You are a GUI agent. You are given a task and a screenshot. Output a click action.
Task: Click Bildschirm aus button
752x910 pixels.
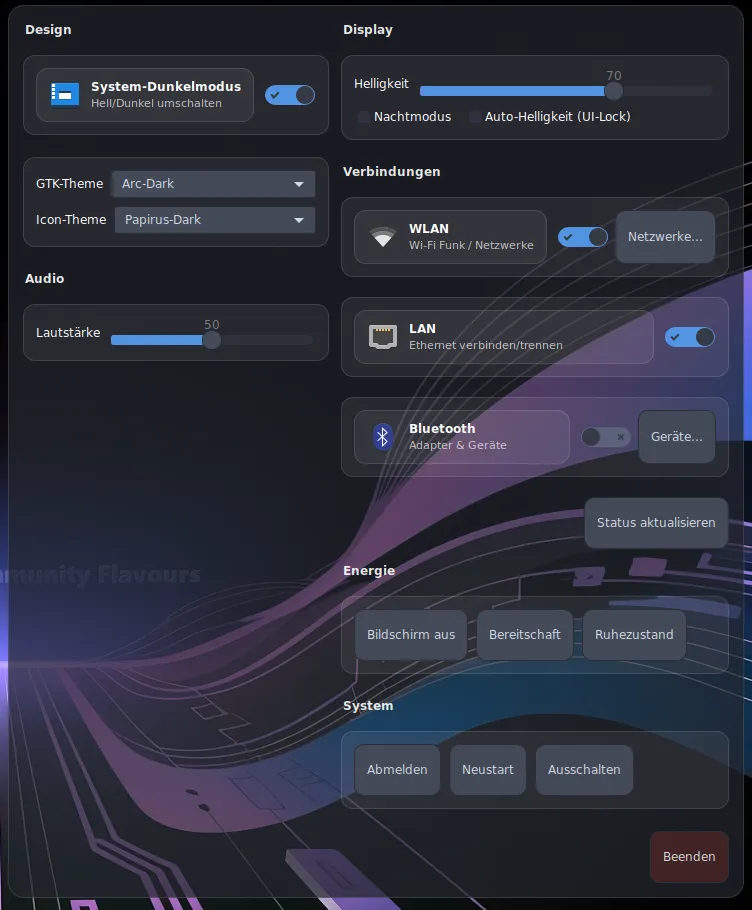(x=411, y=635)
